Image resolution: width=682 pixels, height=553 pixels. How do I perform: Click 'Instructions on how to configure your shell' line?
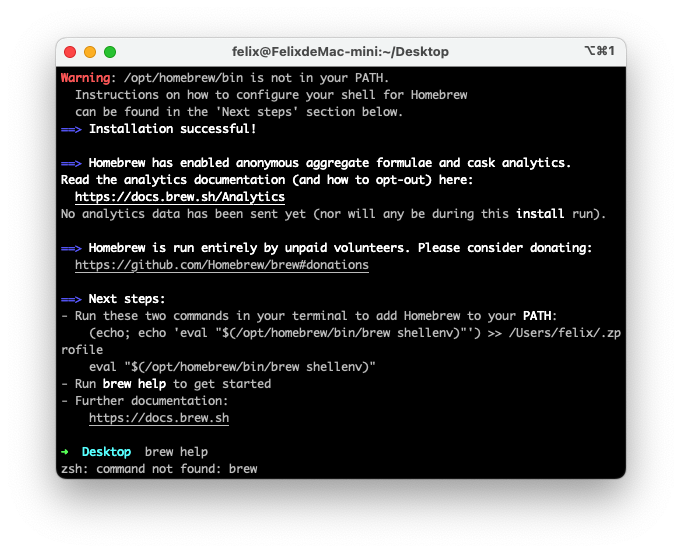point(271,95)
